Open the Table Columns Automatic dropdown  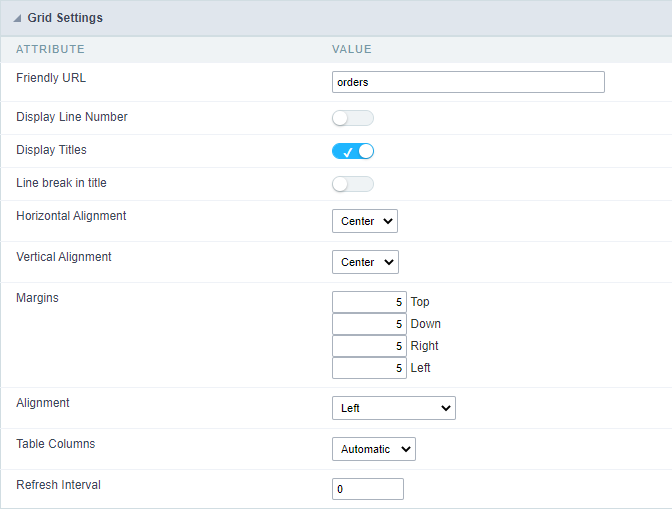click(374, 449)
